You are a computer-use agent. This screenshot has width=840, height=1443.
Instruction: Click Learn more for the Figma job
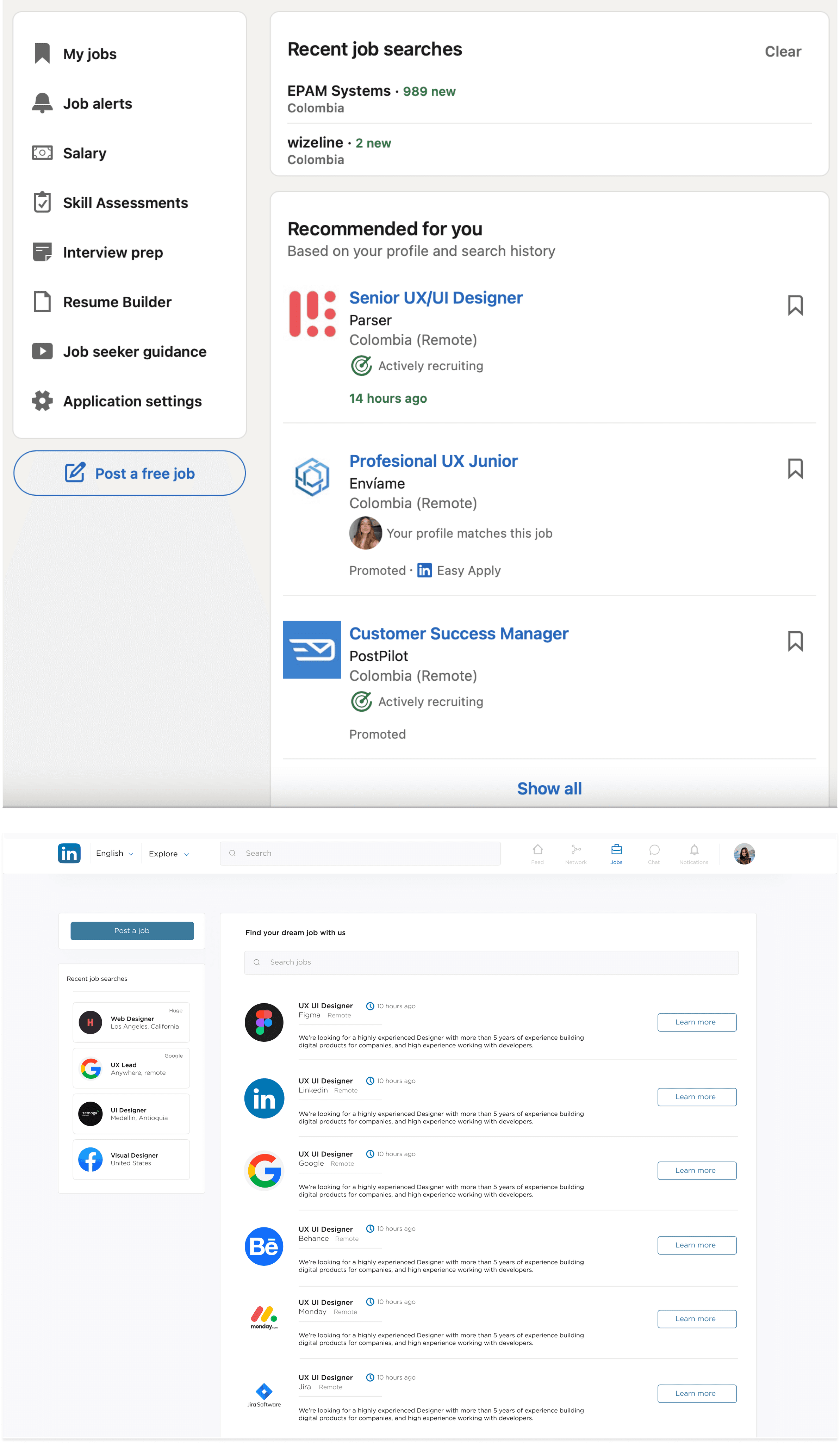(696, 1022)
